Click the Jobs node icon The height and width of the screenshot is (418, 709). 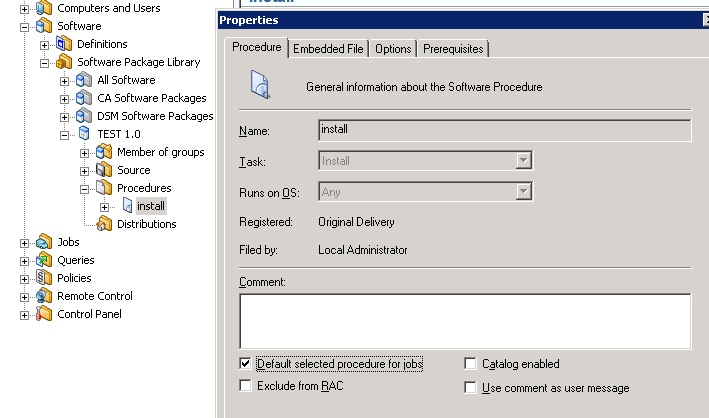(x=44, y=242)
